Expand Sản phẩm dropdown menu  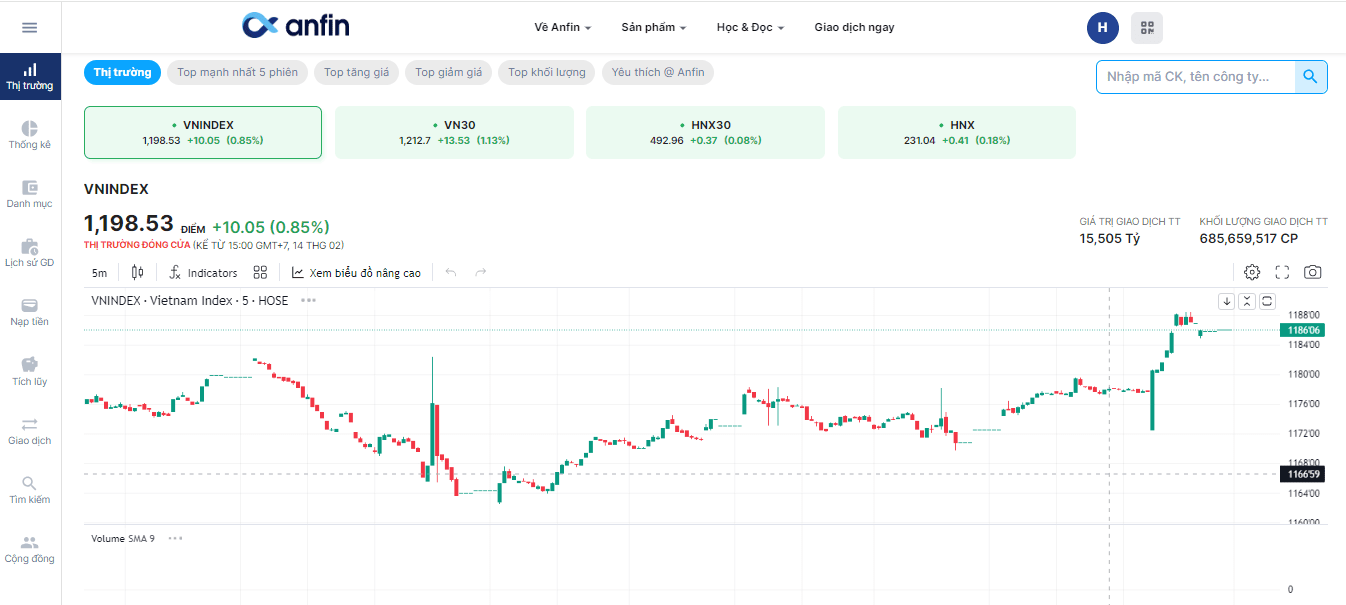654,27
